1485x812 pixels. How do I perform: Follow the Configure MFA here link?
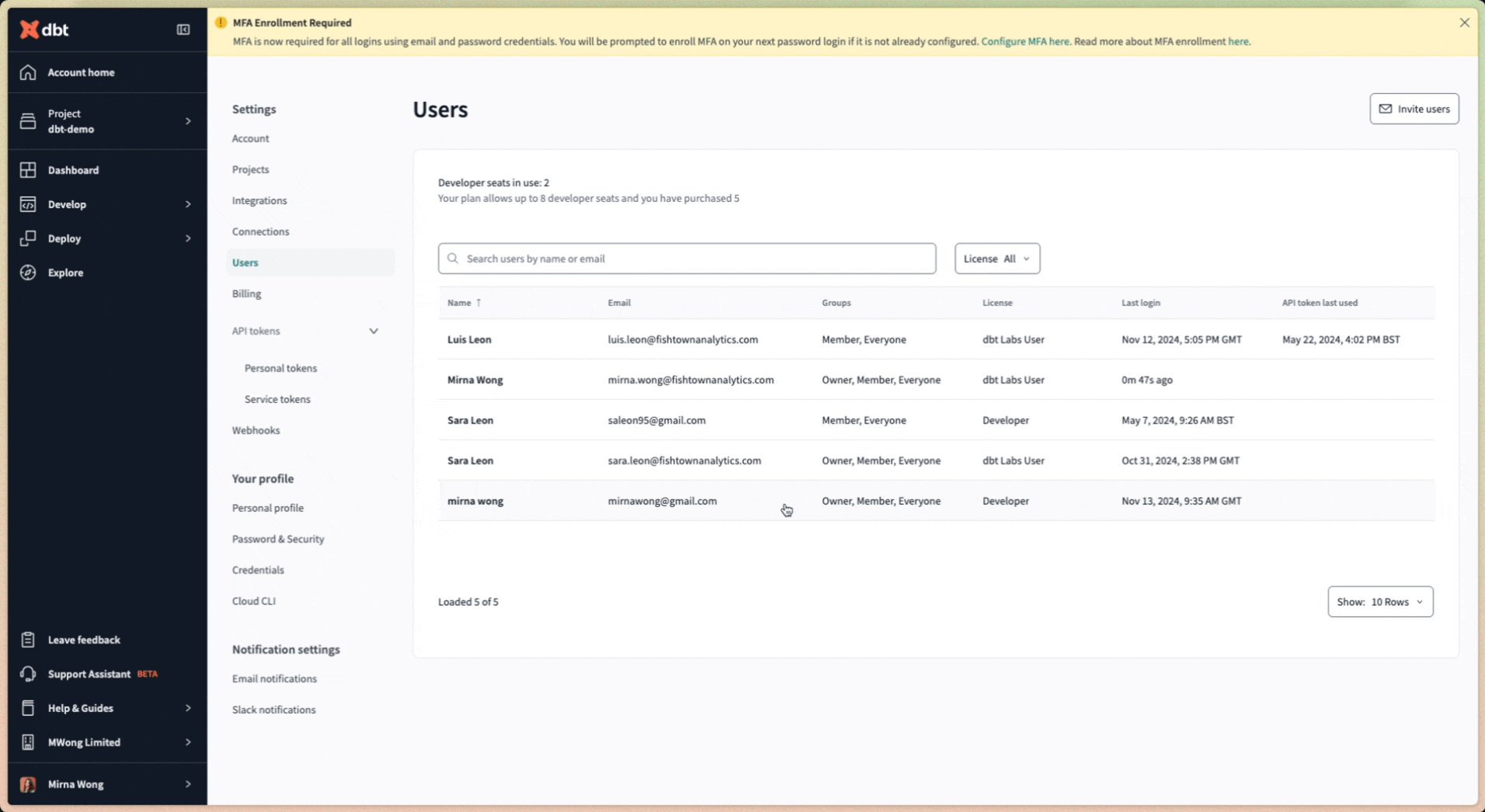tap(1024, 41)
